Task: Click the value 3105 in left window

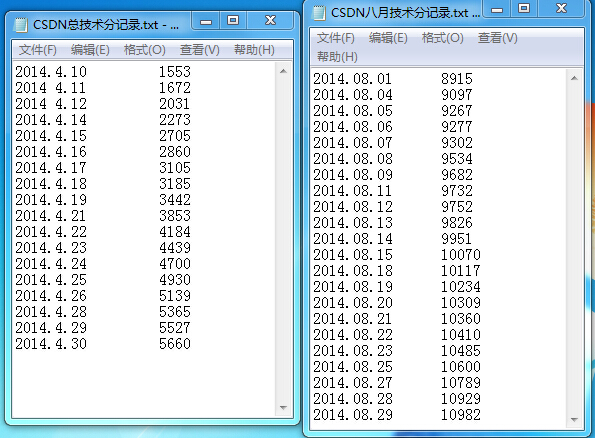Action: (175, 168)
